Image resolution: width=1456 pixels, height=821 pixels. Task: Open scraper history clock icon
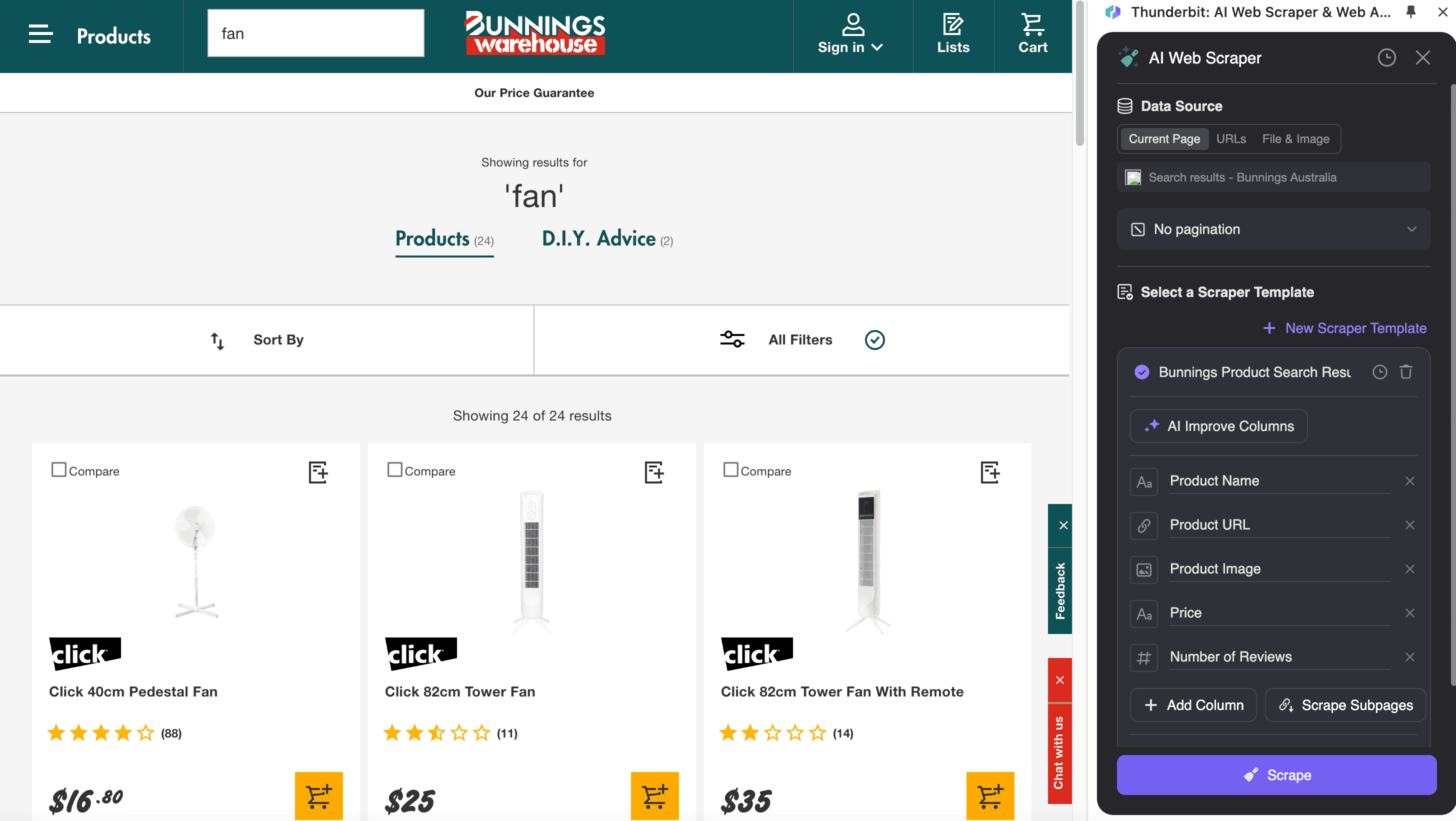coord(1386,57)
